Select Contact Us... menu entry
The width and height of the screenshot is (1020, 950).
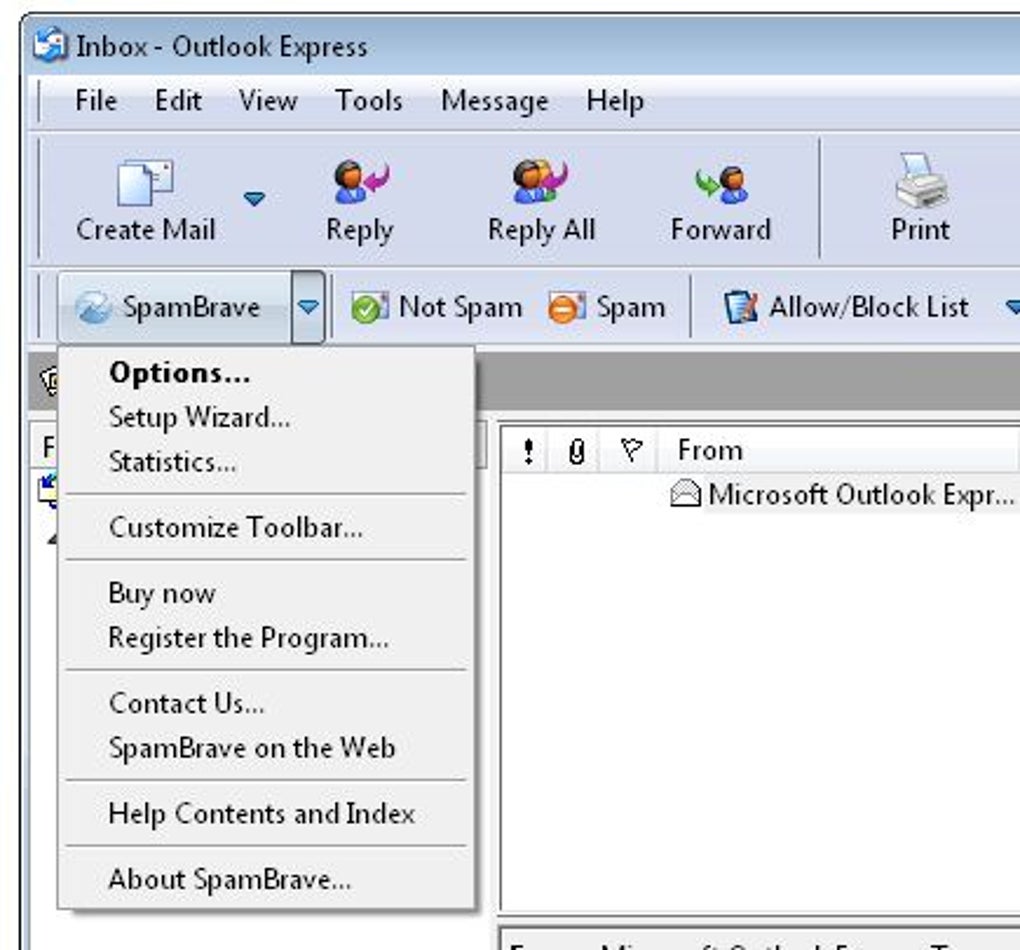coord(267,703)
